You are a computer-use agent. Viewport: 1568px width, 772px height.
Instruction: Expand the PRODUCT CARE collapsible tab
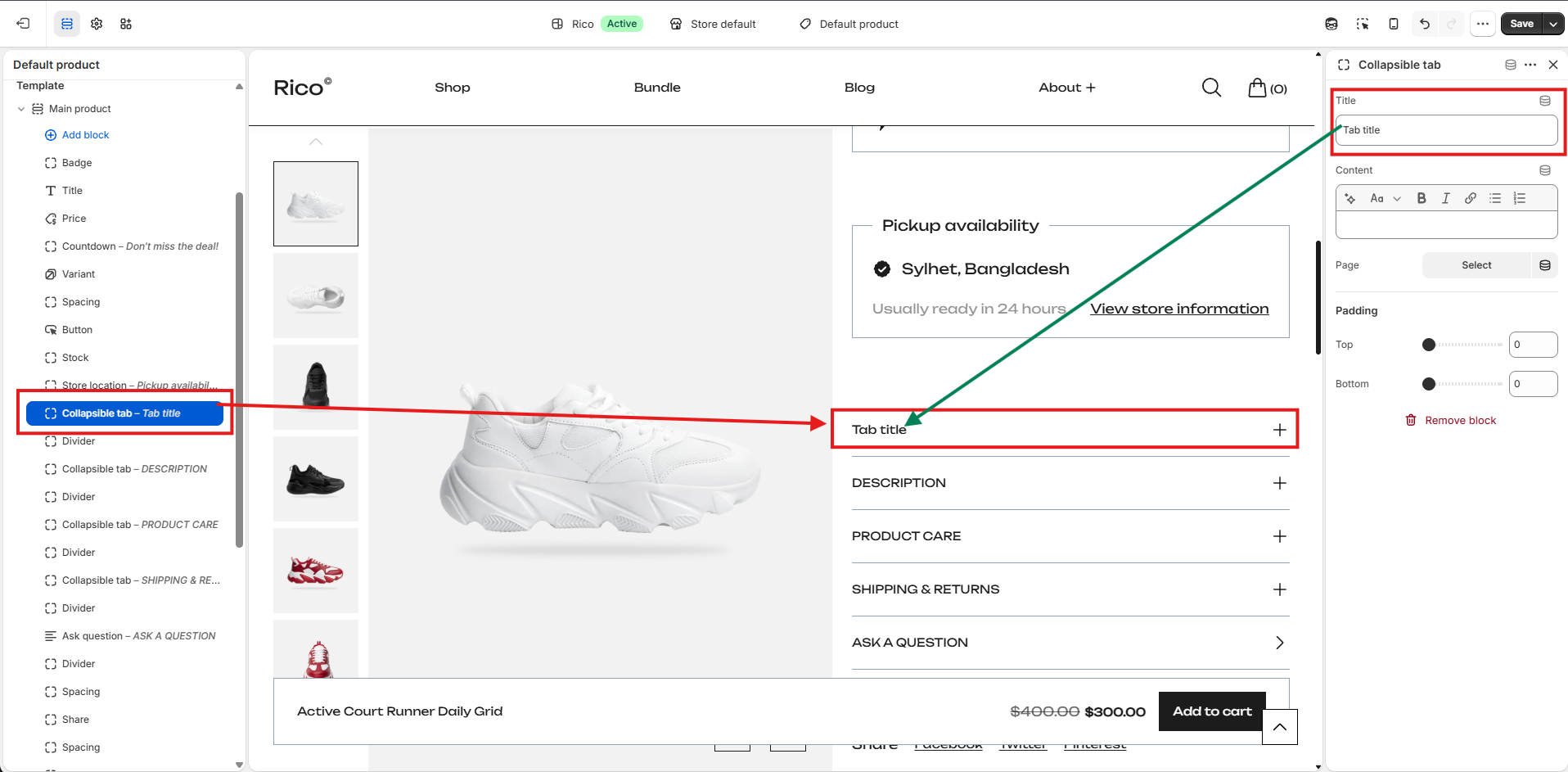click(1280, 536)
